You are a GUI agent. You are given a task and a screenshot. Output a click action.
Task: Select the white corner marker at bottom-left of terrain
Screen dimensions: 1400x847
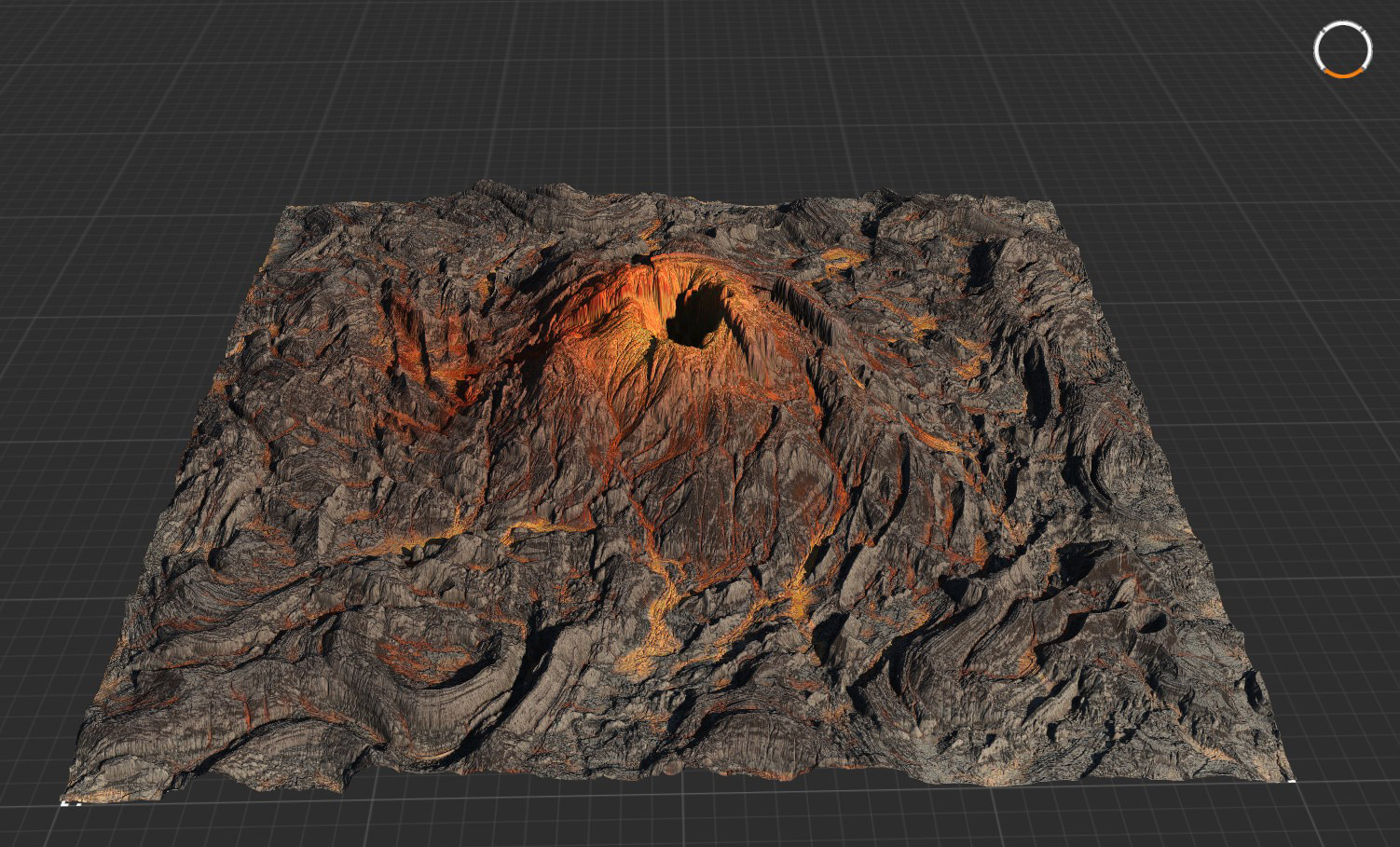point(63,802)
